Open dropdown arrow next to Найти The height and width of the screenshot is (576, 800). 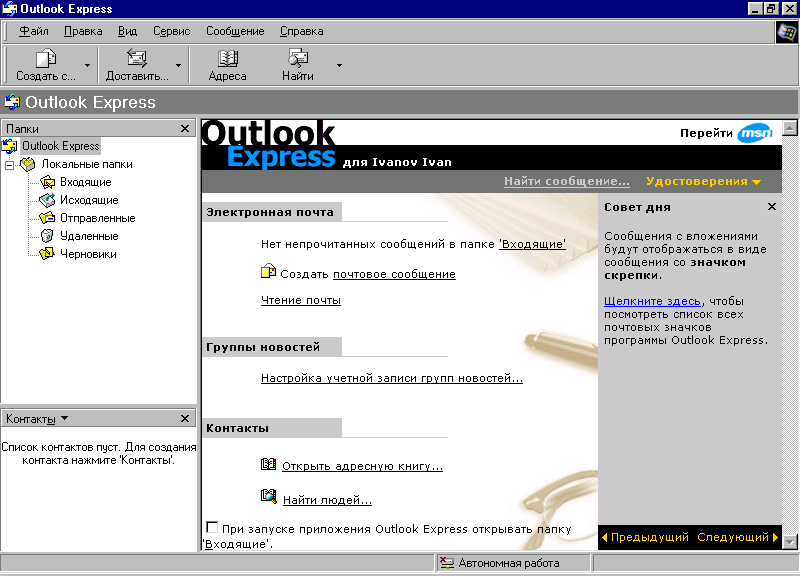(339, 65)
